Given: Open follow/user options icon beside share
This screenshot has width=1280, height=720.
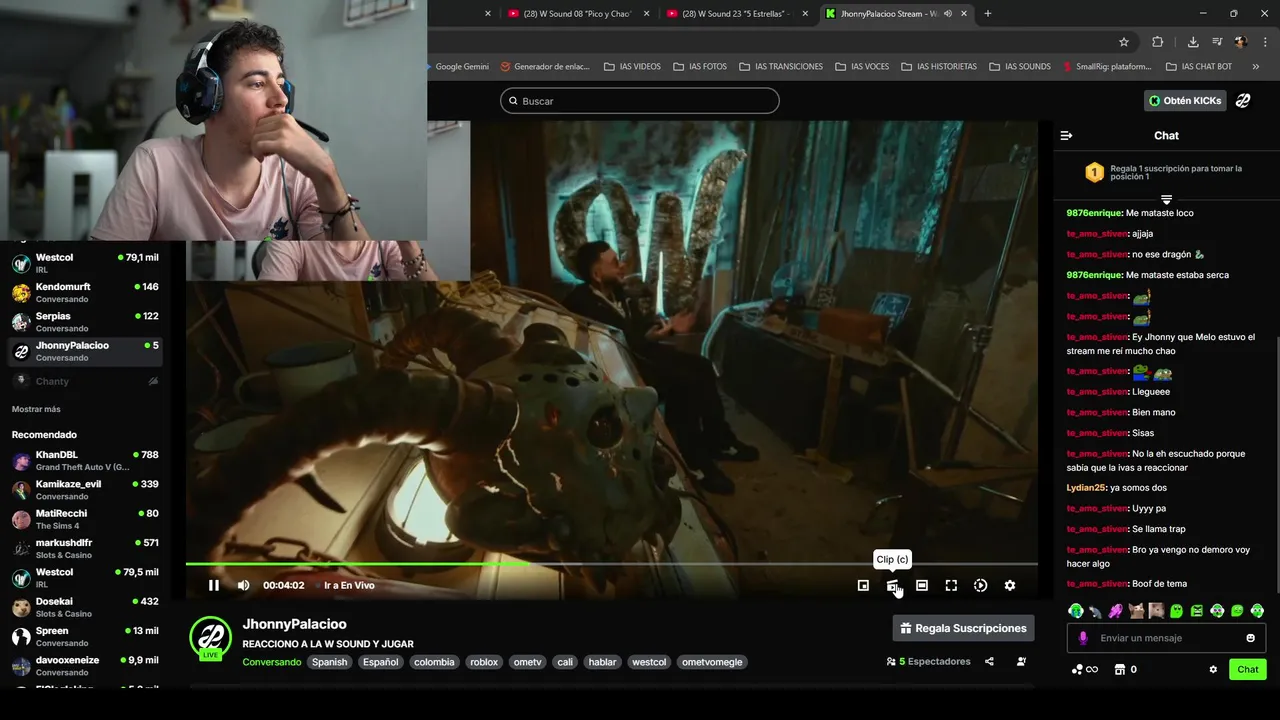Looking at the screenshot, I should (x=1021, y=661).
